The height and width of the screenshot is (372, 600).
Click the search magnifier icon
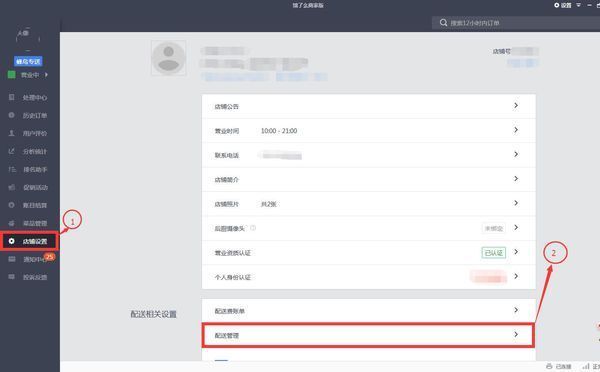(x=443, y=23)
